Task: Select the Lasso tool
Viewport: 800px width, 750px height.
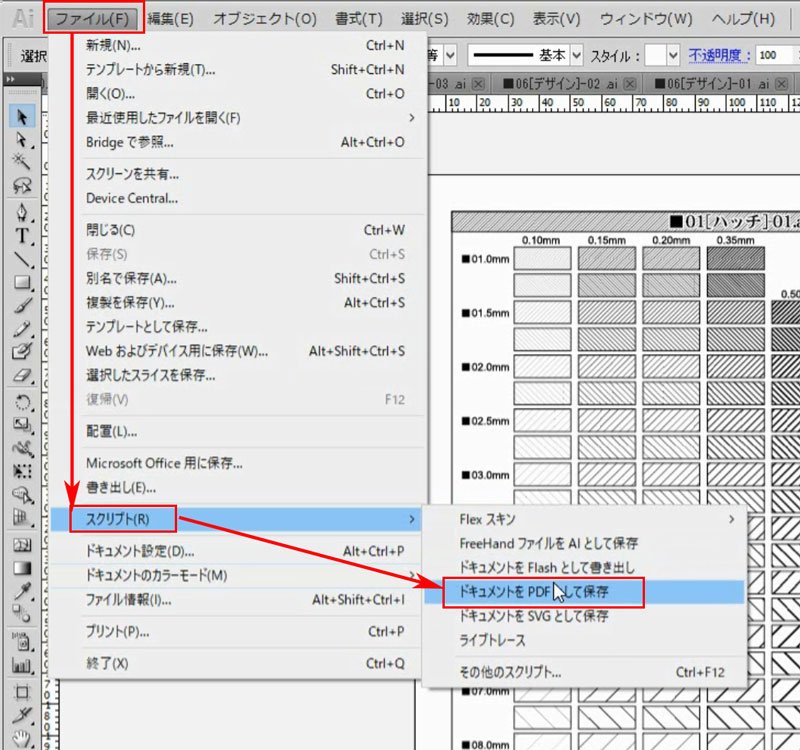Action: (x=22, y=185)
